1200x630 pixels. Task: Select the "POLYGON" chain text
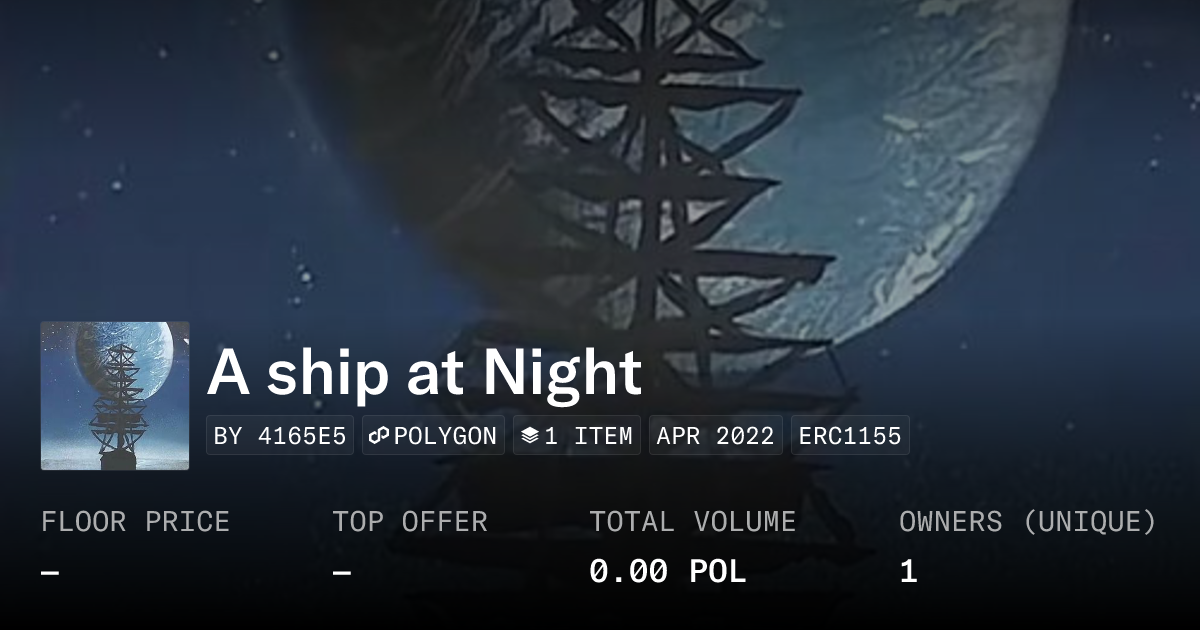pos(445,436)
